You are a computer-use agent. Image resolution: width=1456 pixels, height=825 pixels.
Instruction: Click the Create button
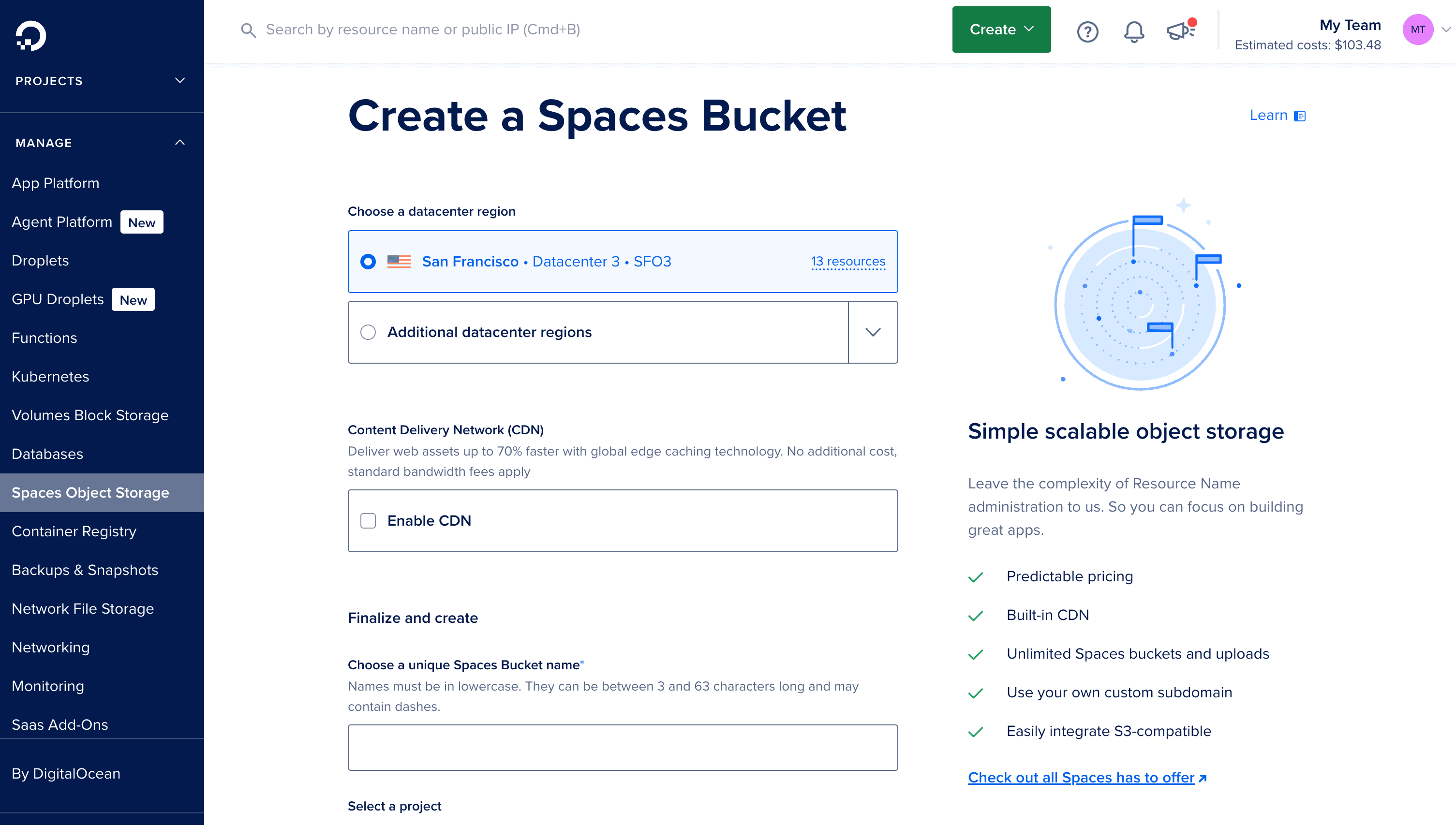pos(1001,29)
